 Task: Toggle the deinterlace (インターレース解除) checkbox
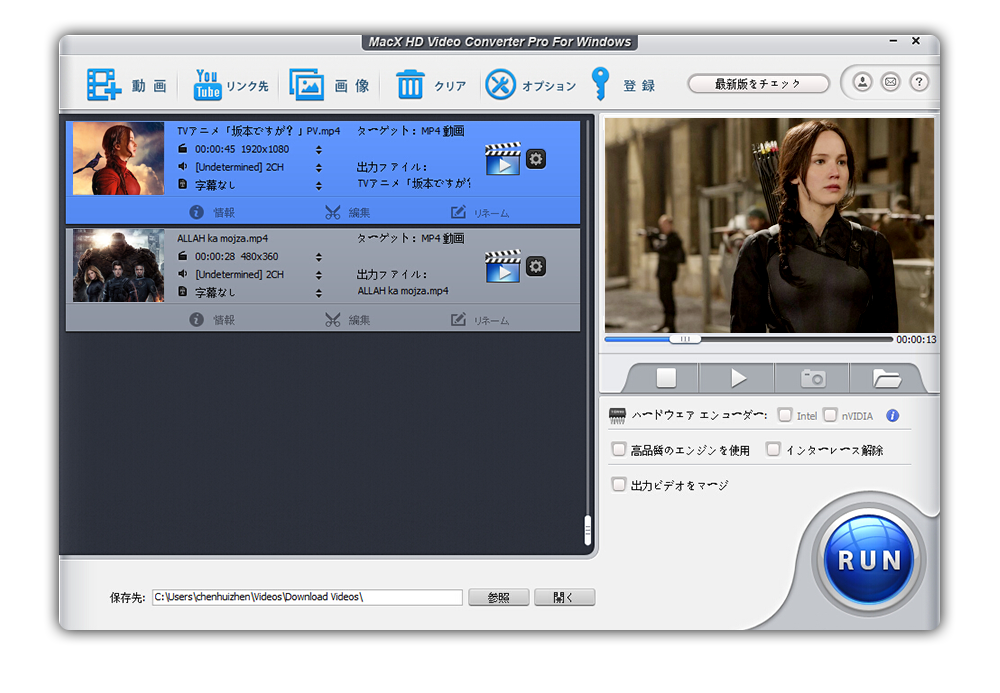tap(773, 449)
